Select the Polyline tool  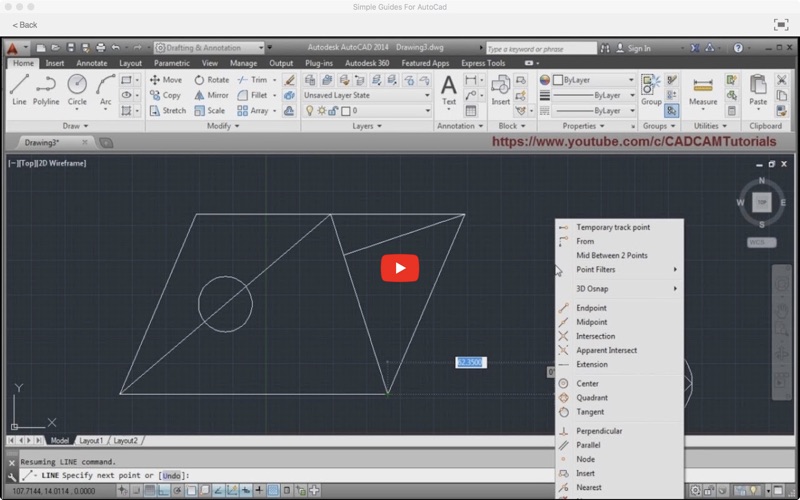(x=46, y=90)
